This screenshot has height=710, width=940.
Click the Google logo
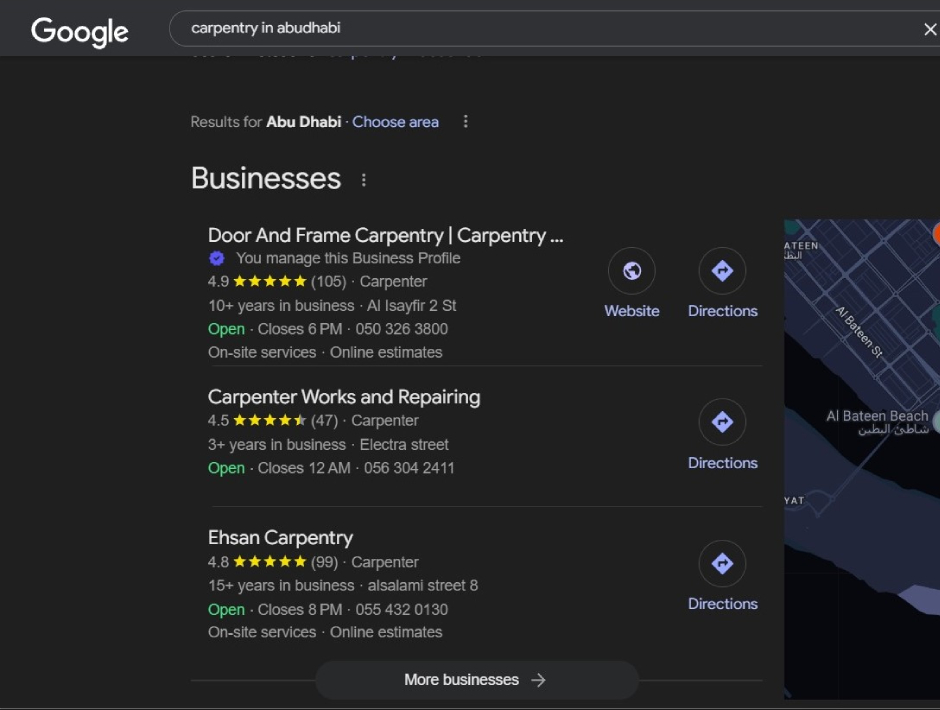click(80, 31)
